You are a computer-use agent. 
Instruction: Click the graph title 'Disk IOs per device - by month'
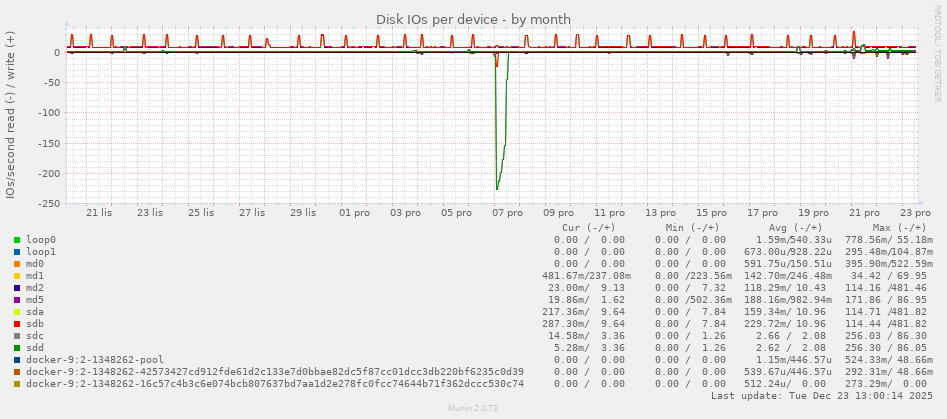(x=473, y=19)
